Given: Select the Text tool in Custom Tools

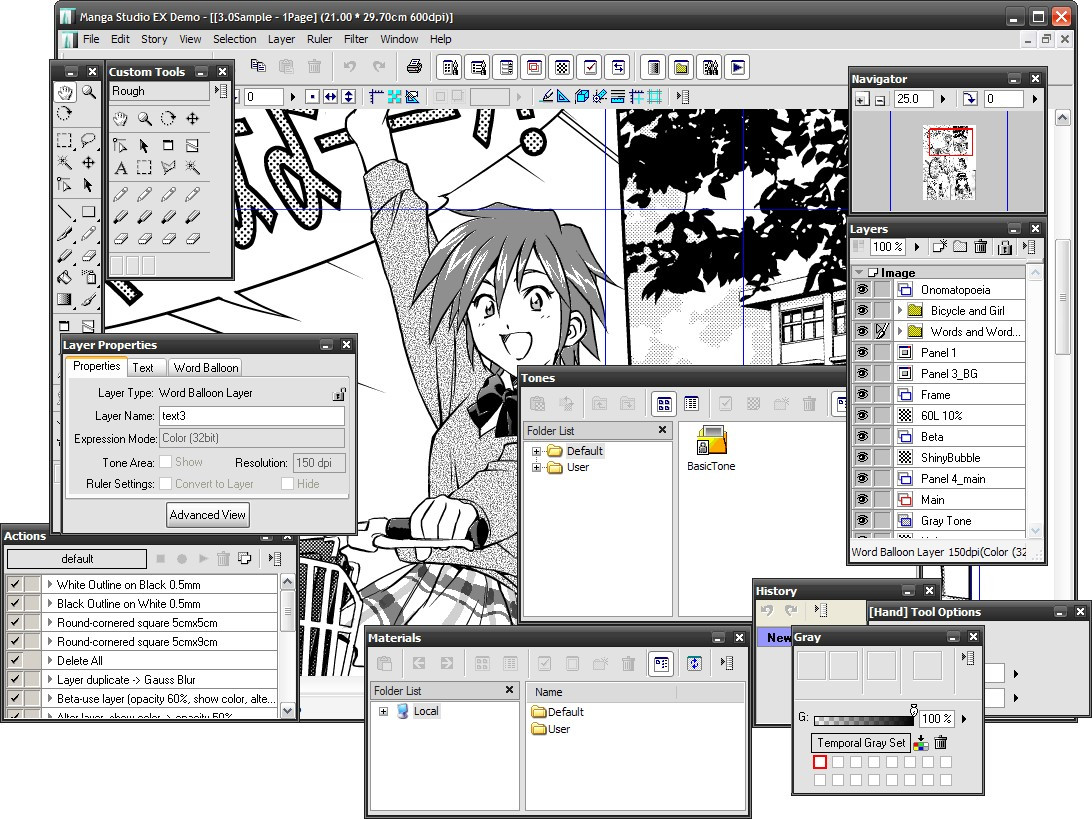Looking at the screenshot, I should [121, 168].
